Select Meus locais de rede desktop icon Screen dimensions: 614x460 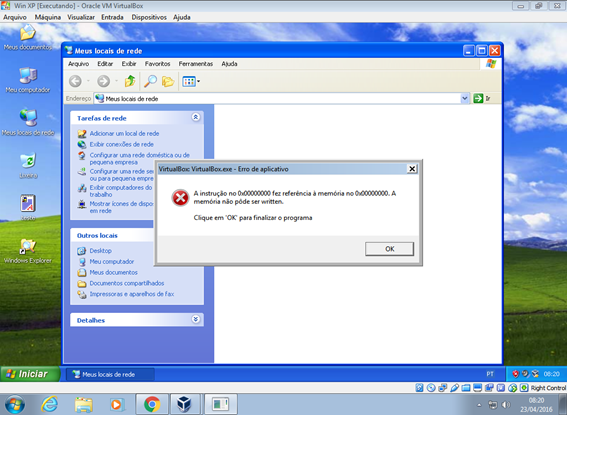(x=28, y=123)
